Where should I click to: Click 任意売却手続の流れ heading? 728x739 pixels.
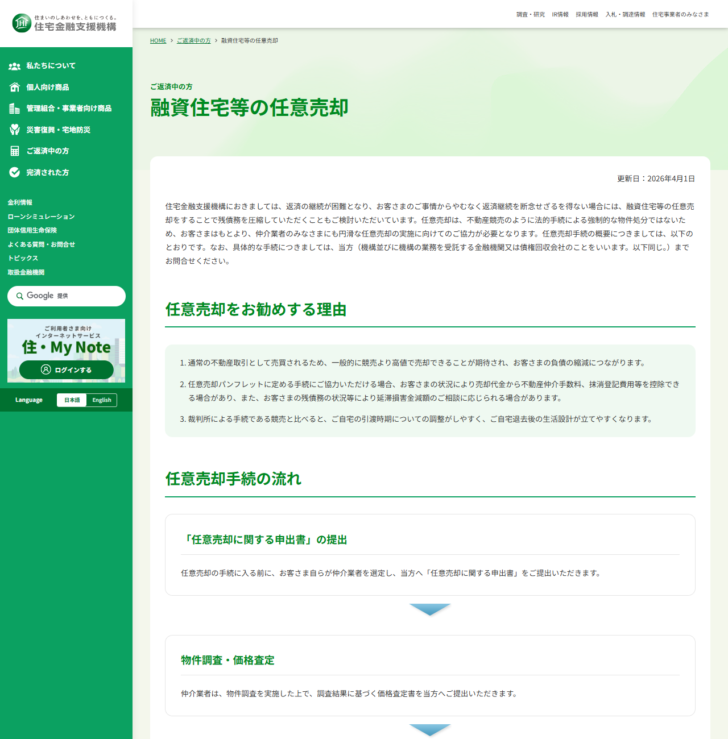tap(233, 479)
